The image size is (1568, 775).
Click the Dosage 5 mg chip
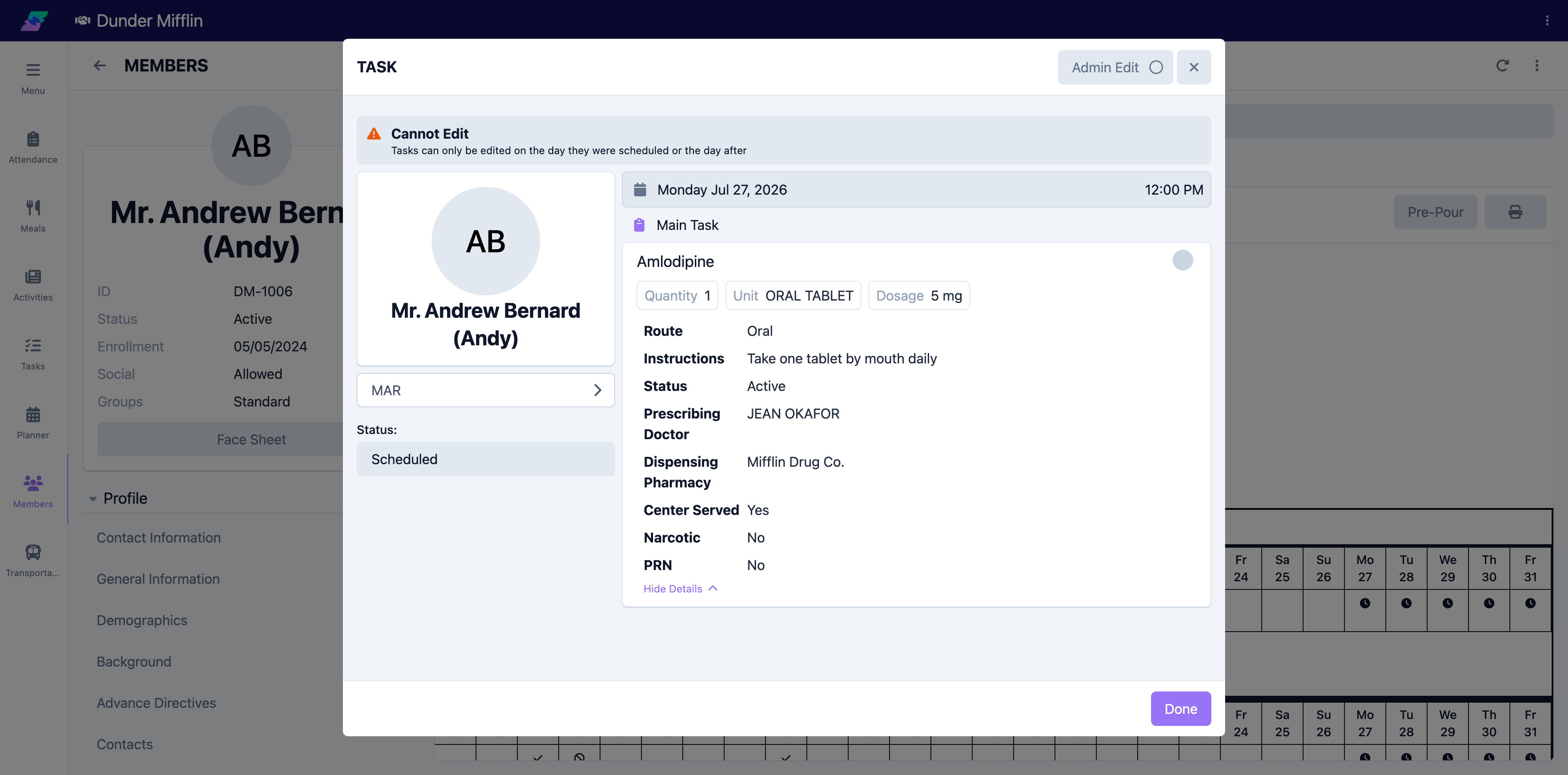[x=918, y=296]
